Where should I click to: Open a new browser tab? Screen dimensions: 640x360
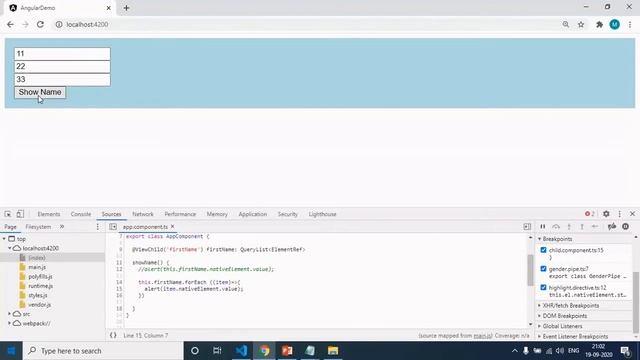[127, 8]
